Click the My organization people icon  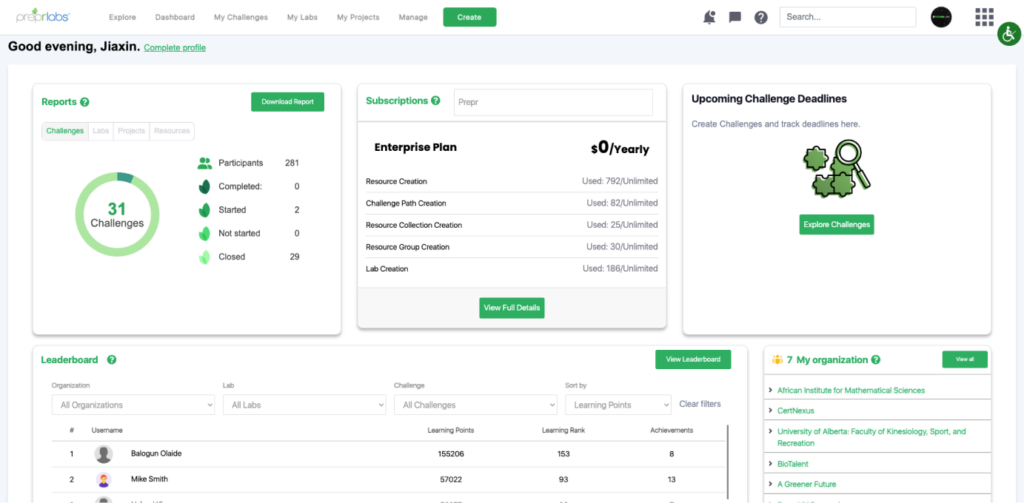coord(777,359)
